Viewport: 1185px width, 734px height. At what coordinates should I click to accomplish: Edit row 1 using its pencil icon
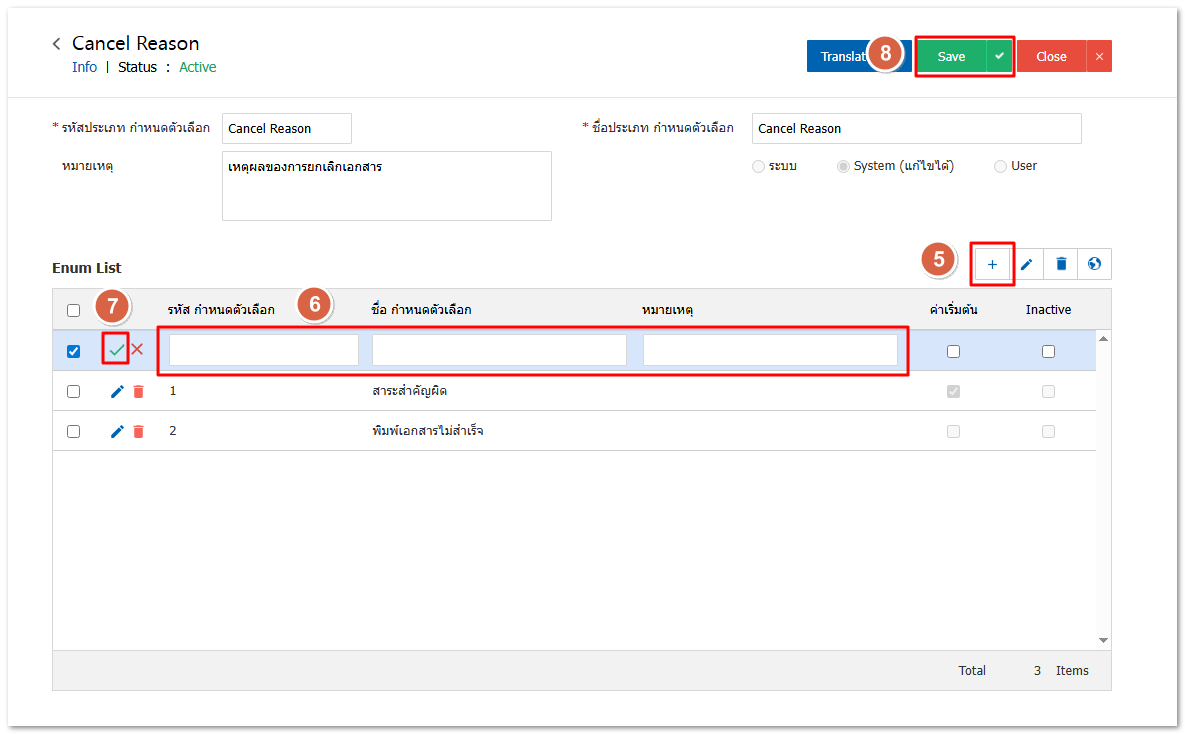click(x=117, y=391)
